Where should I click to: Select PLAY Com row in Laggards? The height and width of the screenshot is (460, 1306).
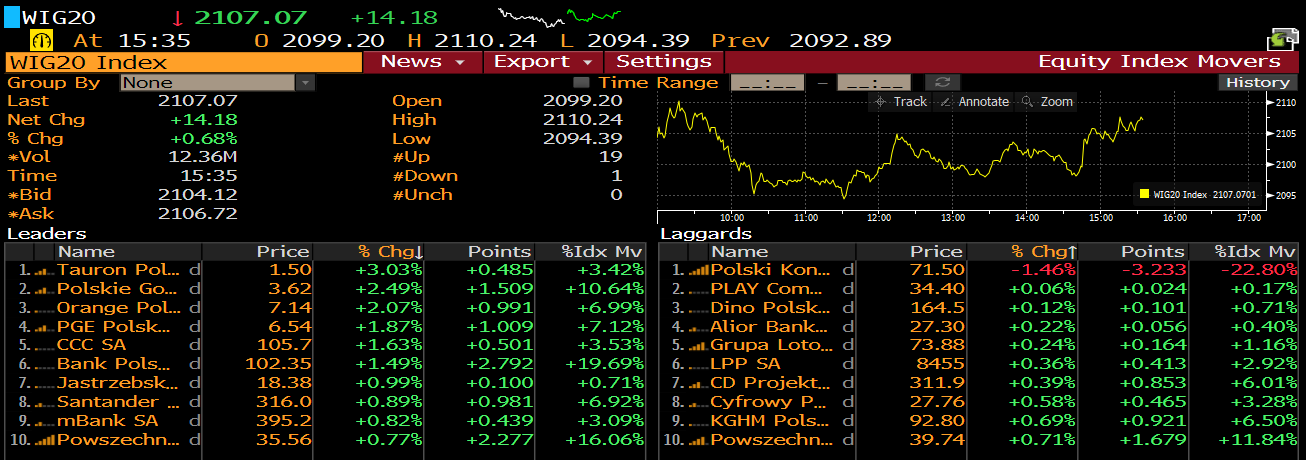979,289
